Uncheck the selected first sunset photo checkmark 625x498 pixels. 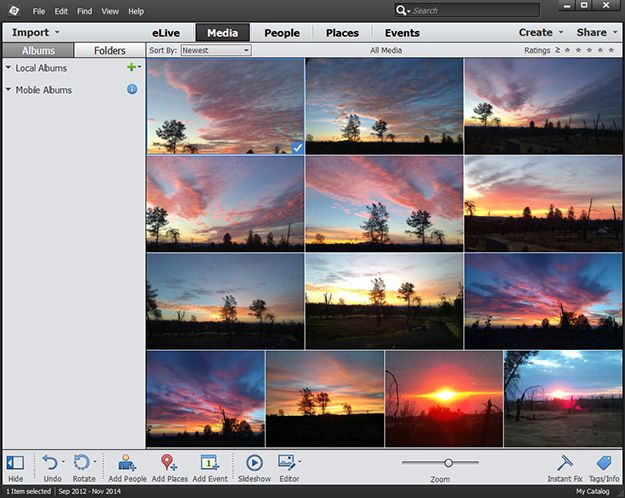(x=297, y=148)
